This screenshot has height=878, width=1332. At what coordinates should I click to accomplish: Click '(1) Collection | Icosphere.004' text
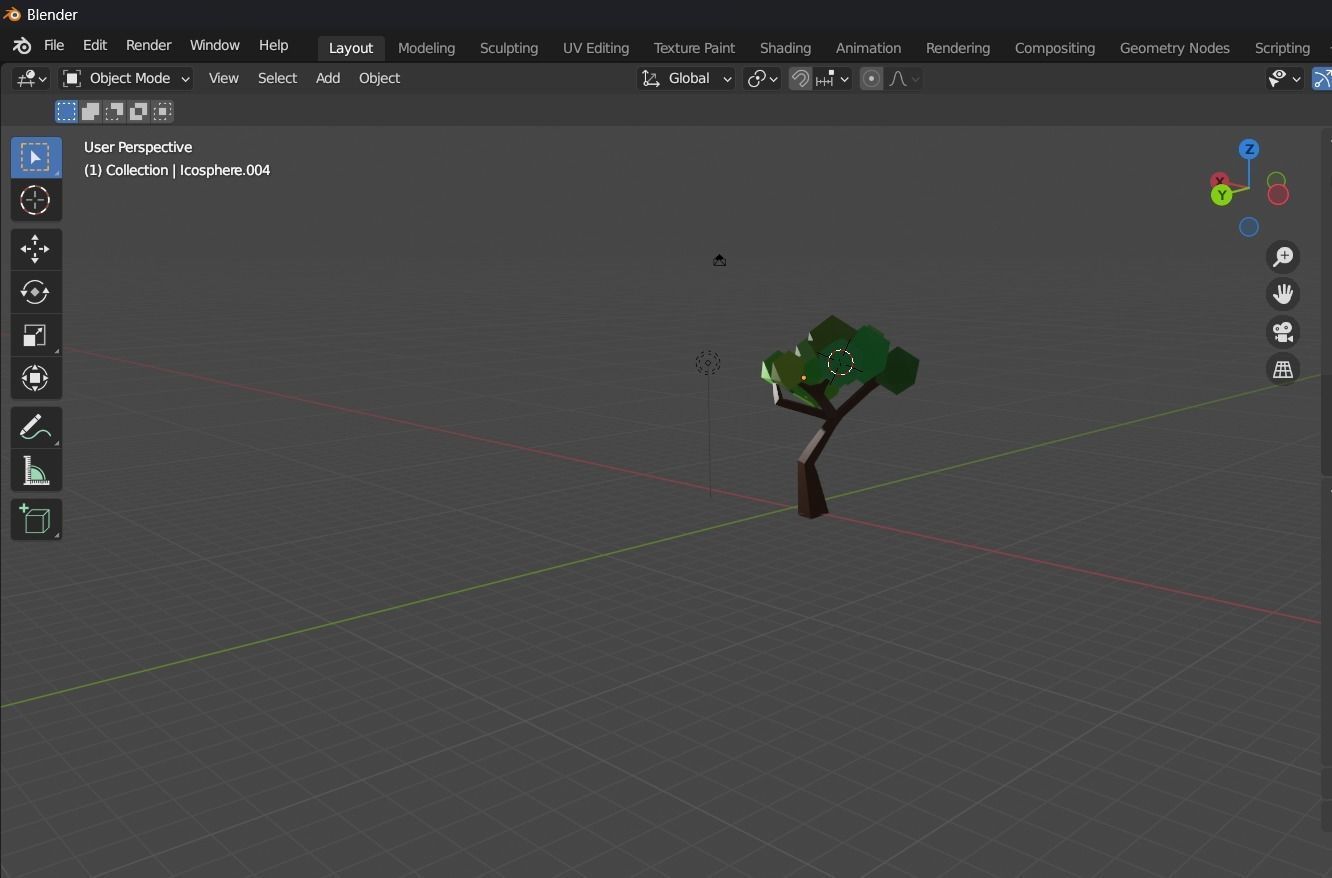177,170
